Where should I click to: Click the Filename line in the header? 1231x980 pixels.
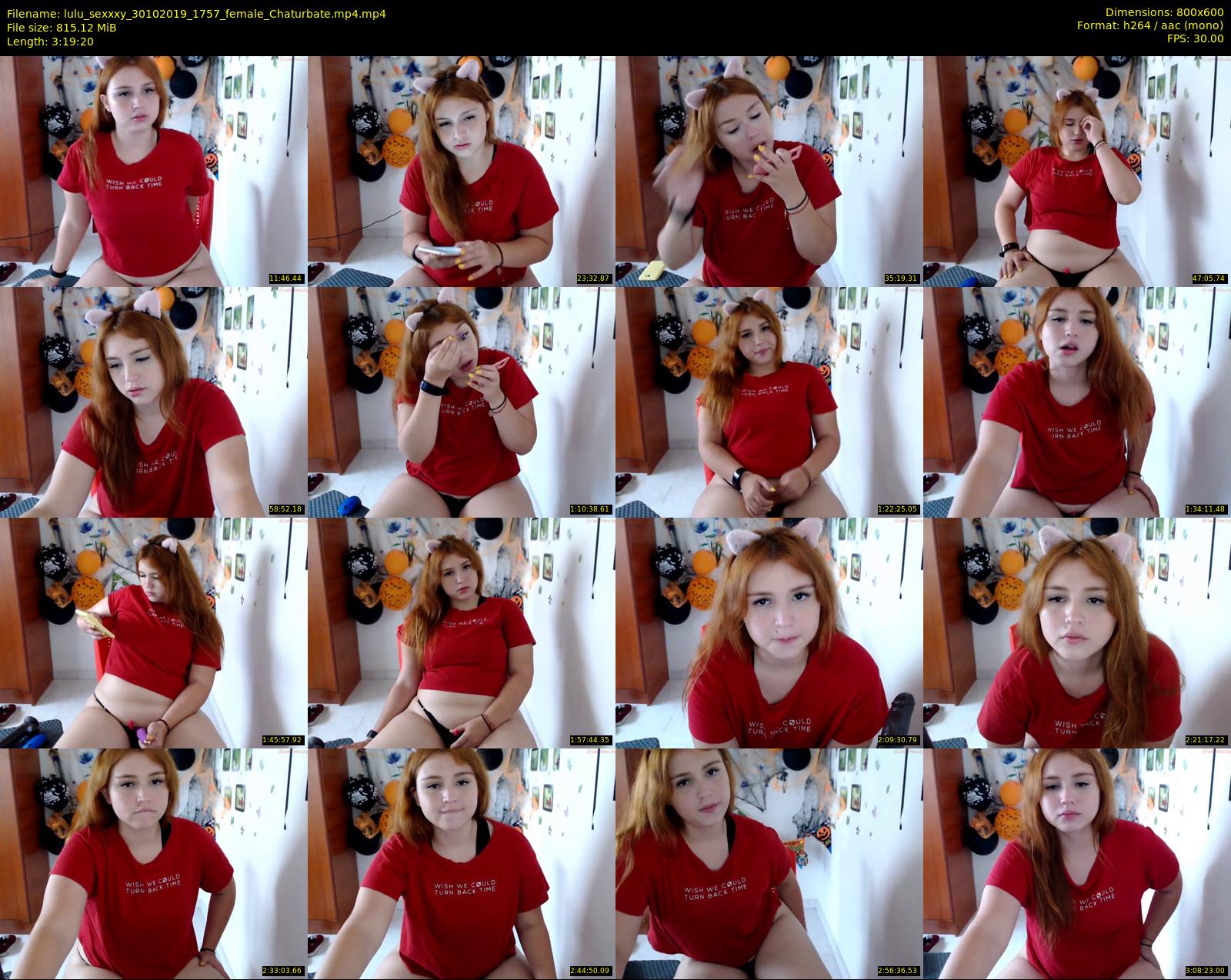pos(196,14)
